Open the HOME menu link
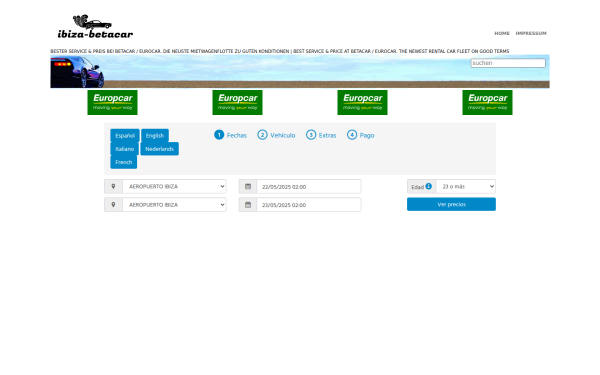Image resolution: width=600 pixels, height=375 pixels. click(502, 33)
